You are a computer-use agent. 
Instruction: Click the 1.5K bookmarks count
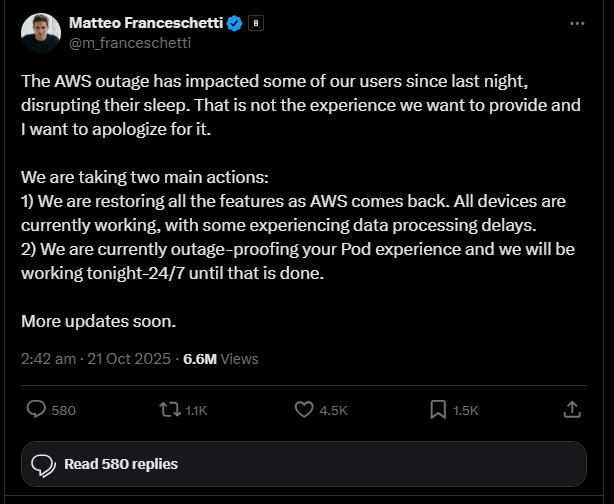[466, 410]
